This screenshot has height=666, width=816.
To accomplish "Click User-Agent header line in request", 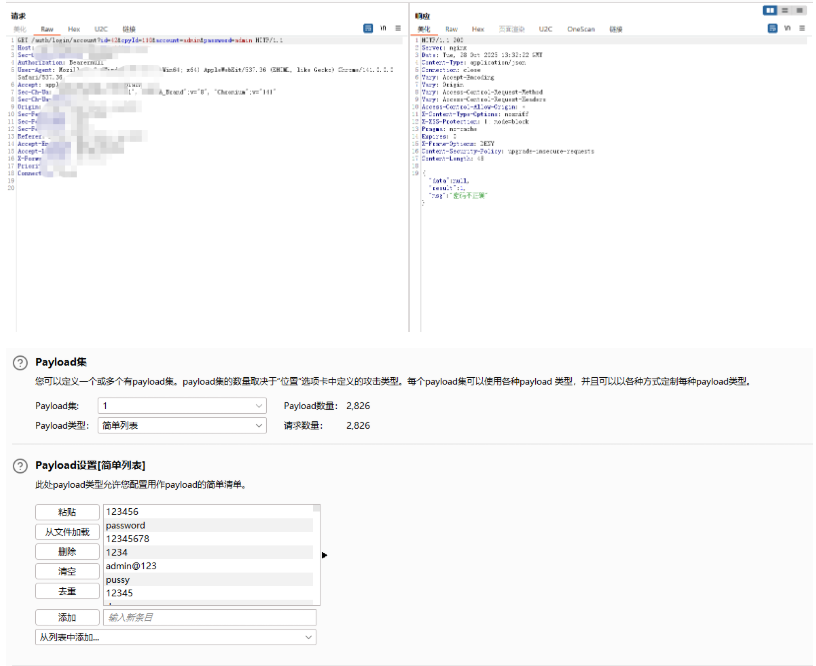I will (x=206, y=73).
